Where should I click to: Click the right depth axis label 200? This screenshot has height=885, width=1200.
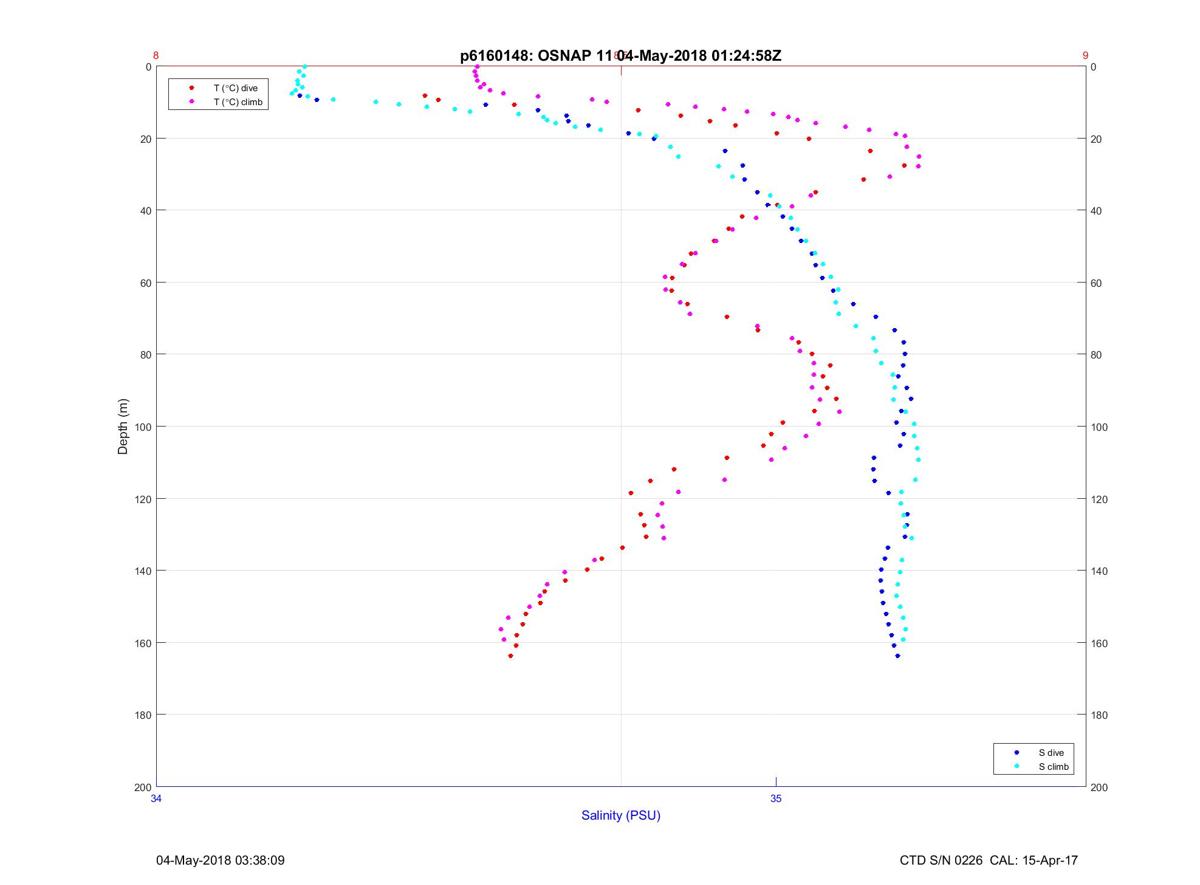click(1100, 787)
